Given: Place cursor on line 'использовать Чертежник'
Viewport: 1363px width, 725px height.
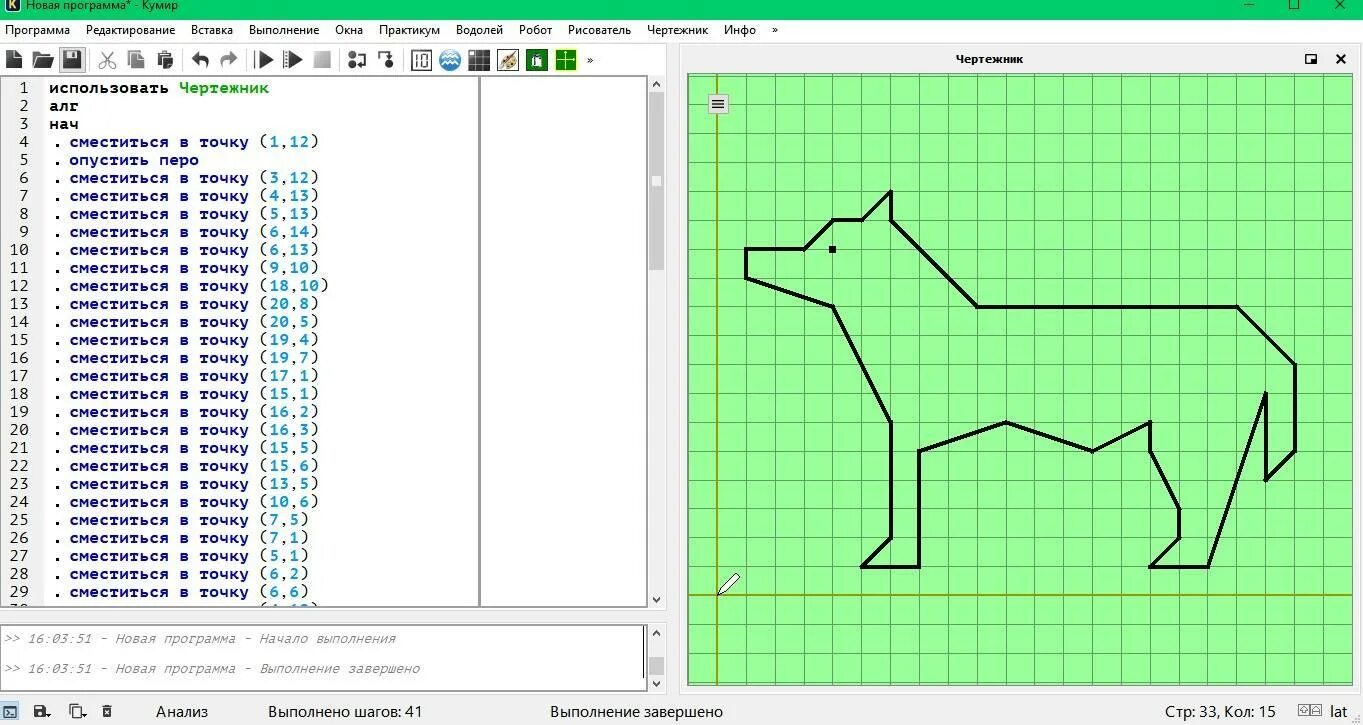Looking at the screenshot, I should click(x=159, y=88).
